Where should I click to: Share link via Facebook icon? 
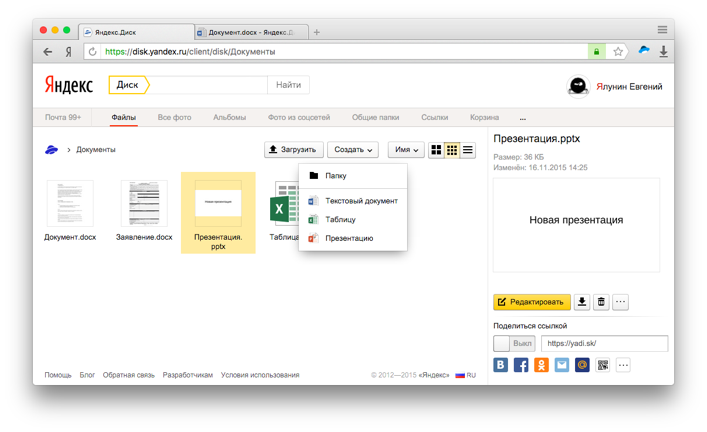tap(521, 365)
